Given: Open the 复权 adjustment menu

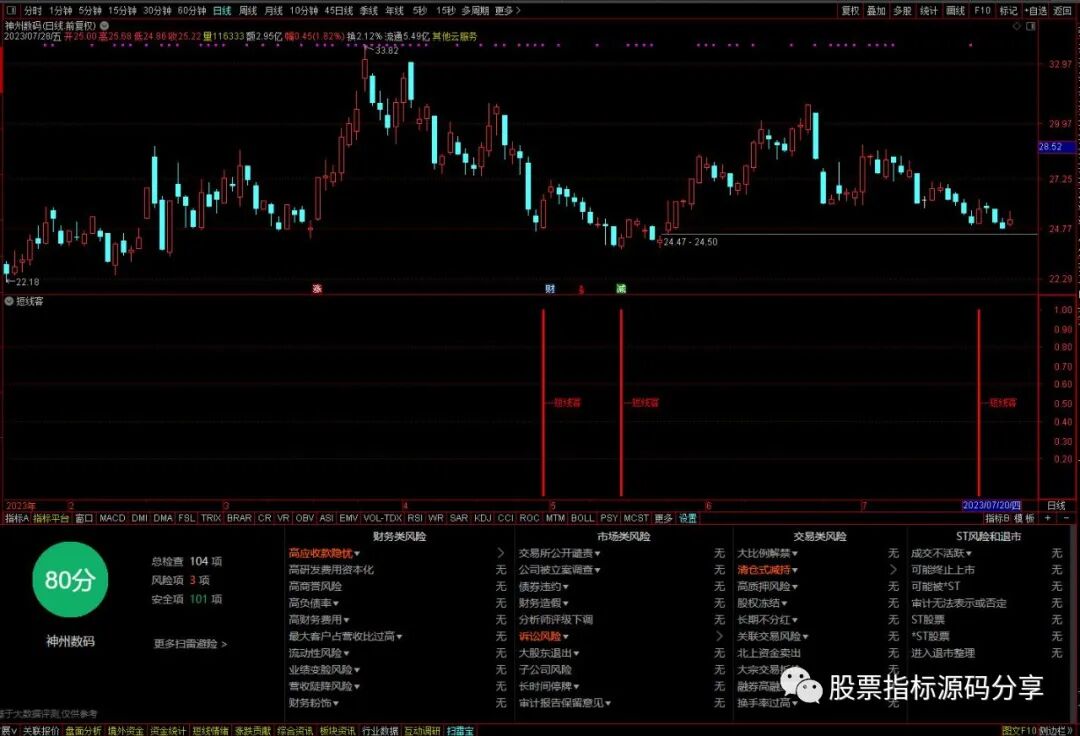Looking at the screenshot, I should 850,10.
